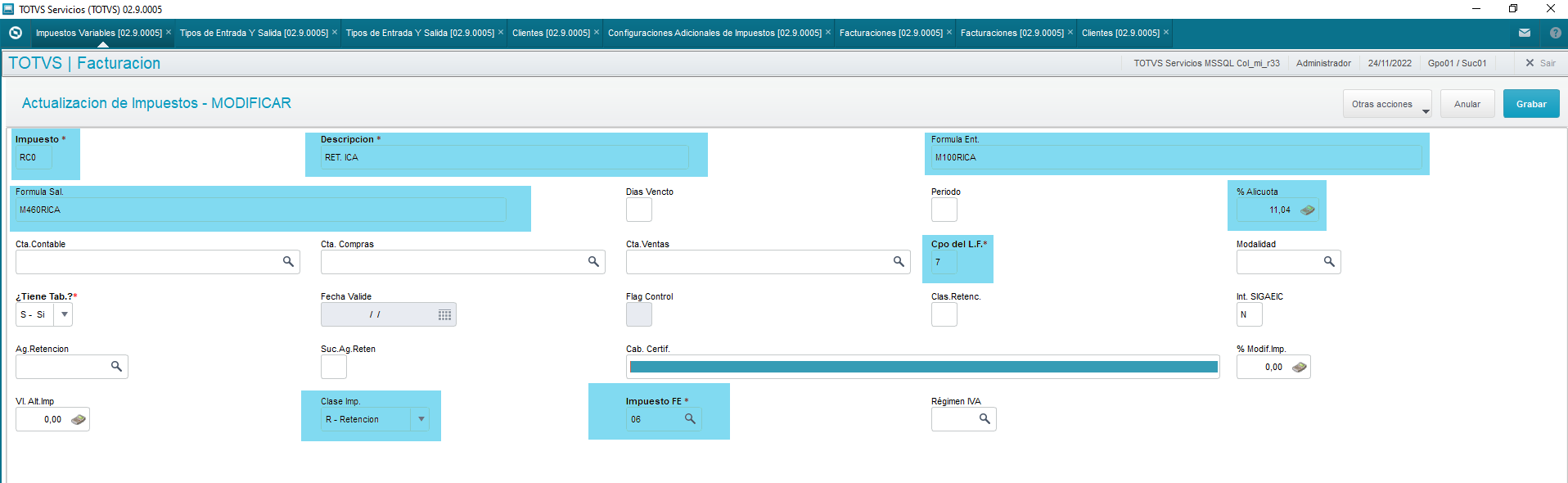Search lookup for Cta. Compras
This screenshot has height=483, width=1568.
[593, 262]
